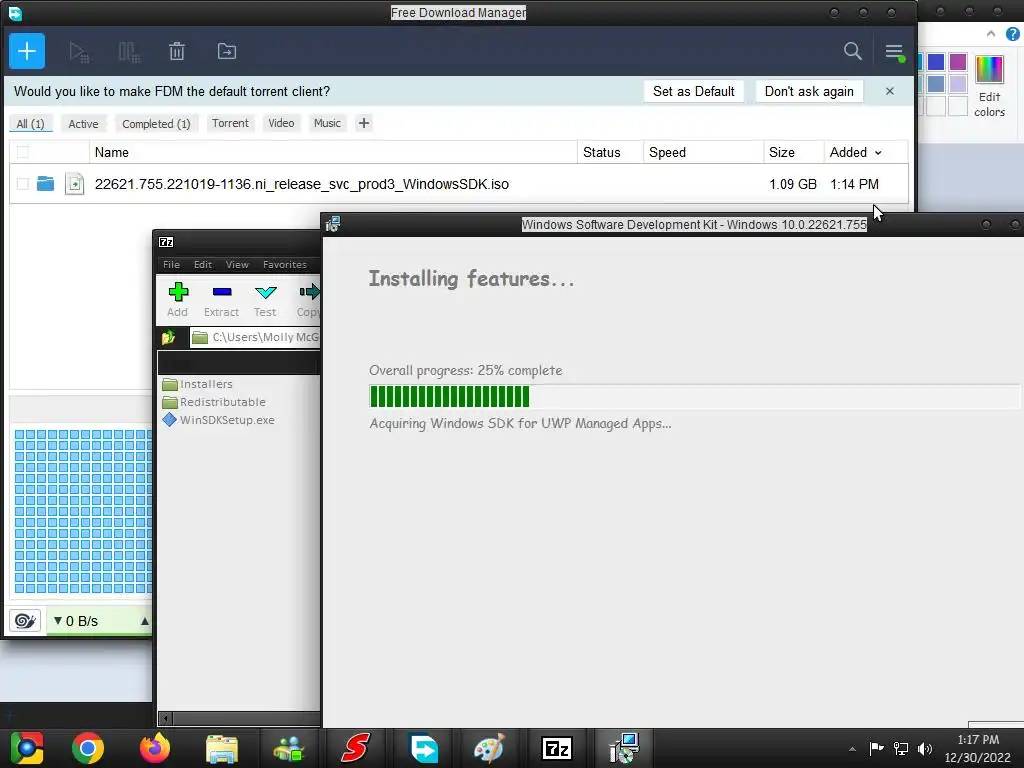Select the WindowsSDK.iso download name
The image size is (1024, 768).
coord(302,184)
